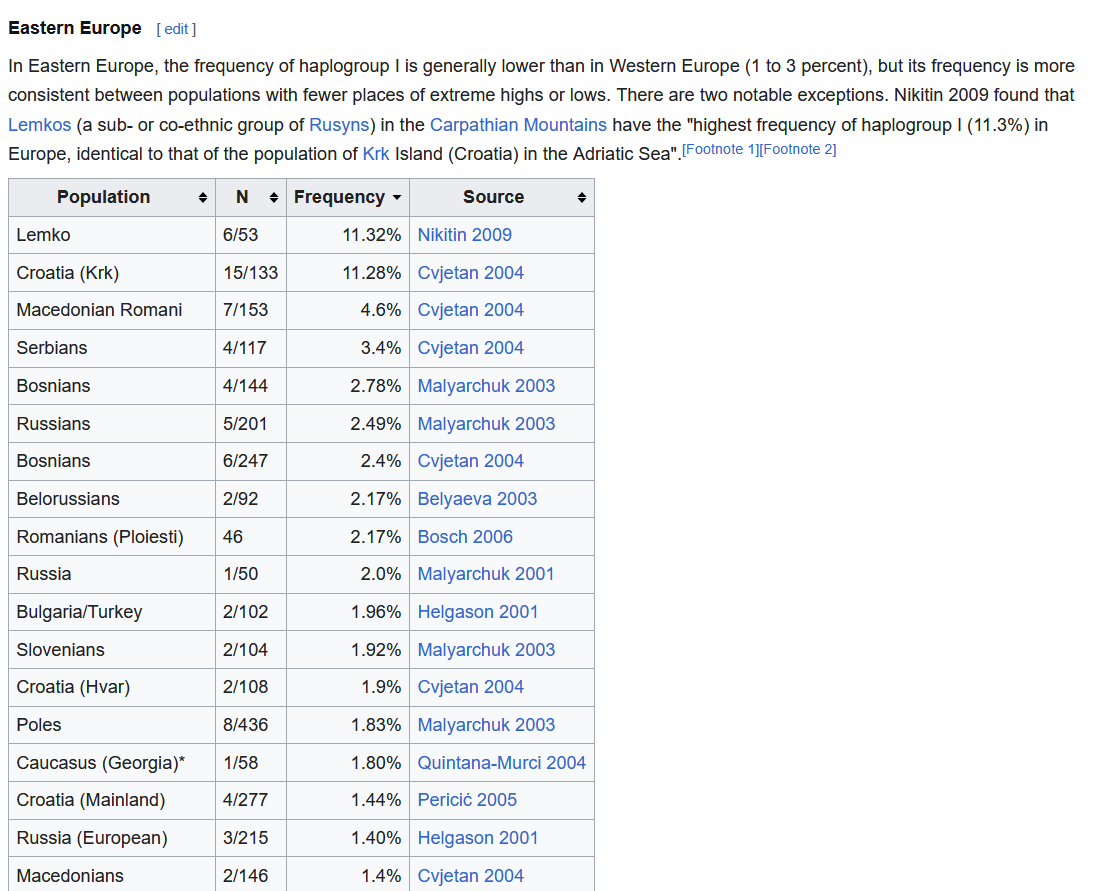Click the 2.49% frequency cell

pyautogui.click(x=348, y=424)
